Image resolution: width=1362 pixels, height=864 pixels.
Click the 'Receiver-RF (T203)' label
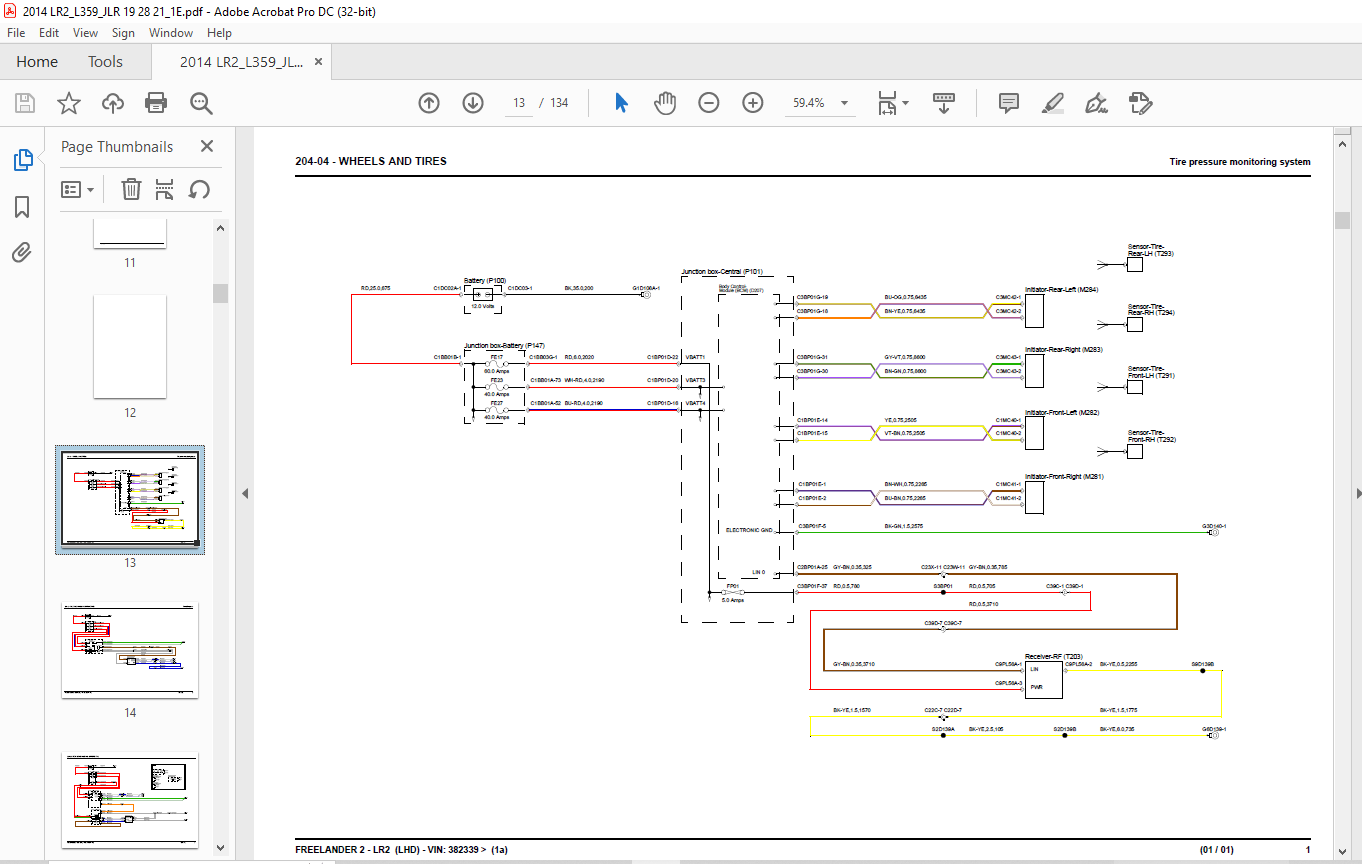pos(1053,656)
